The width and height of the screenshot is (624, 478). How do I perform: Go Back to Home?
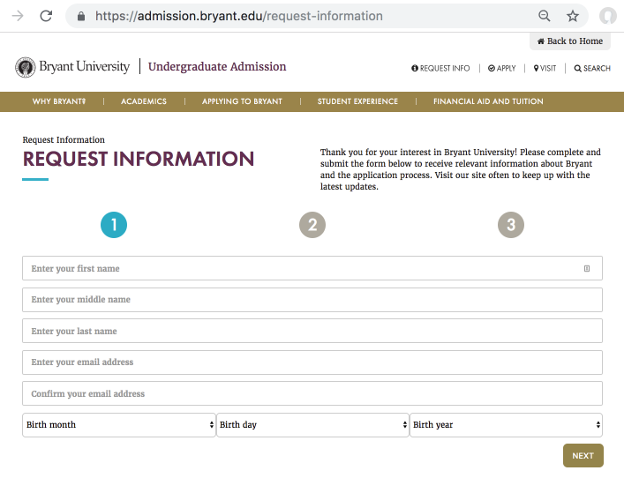pos(570,41)
